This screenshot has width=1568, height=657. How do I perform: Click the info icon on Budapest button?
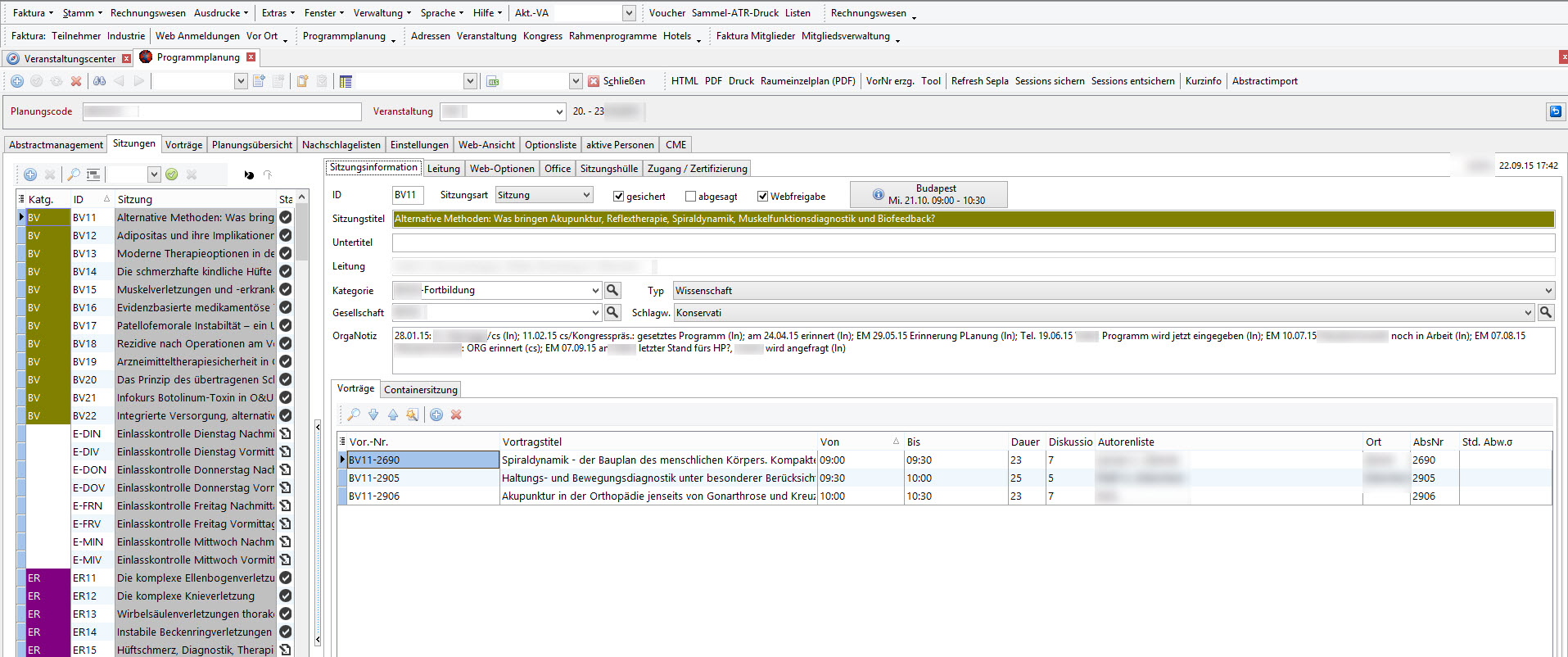878,195
